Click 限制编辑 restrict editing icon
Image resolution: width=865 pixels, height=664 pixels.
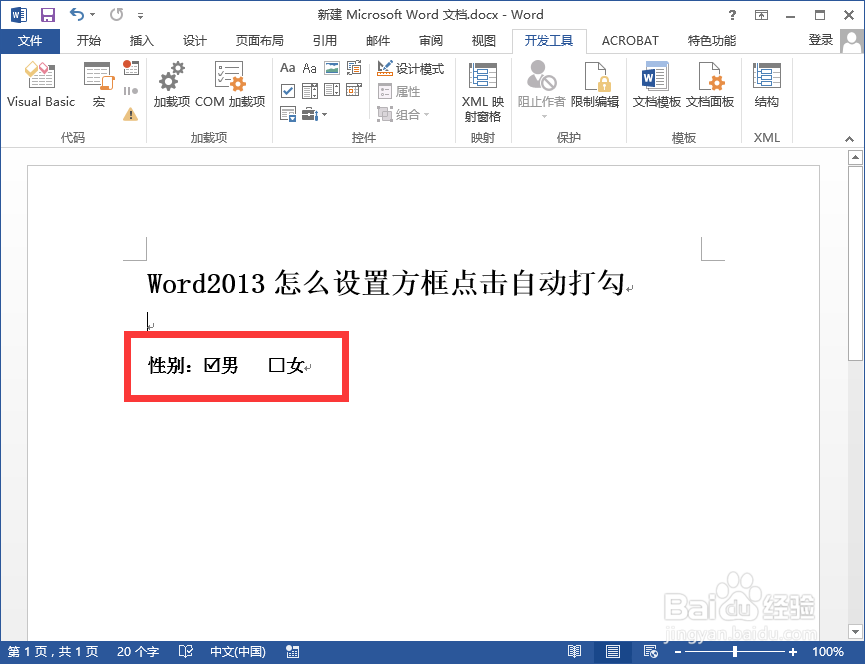[595, 85]
